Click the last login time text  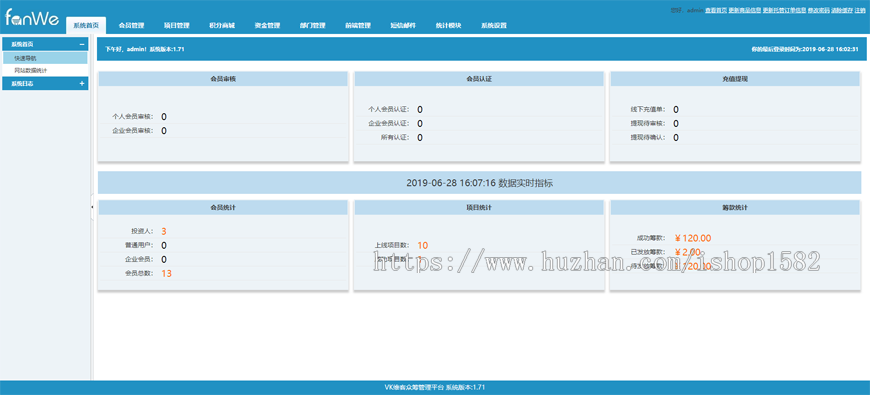pyautogui.click(x=805, y=49)
